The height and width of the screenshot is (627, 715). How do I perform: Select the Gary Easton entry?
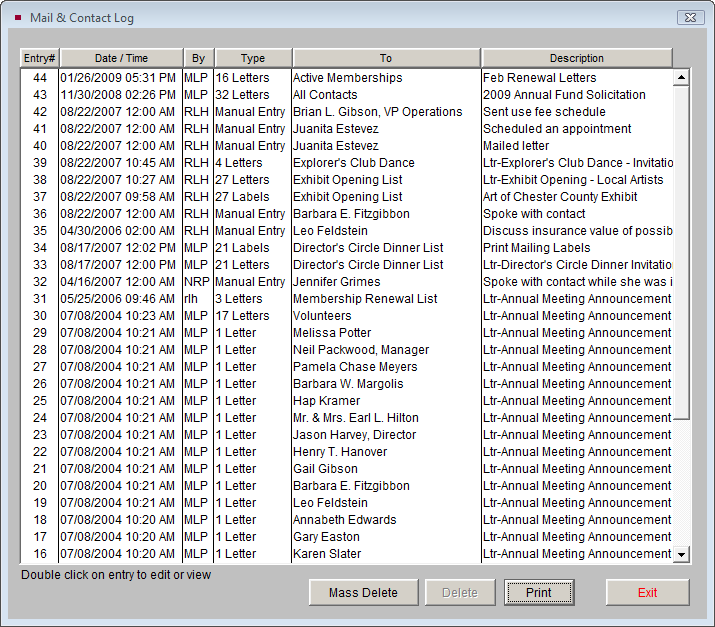pyautogui.click(x=347, y=537)
